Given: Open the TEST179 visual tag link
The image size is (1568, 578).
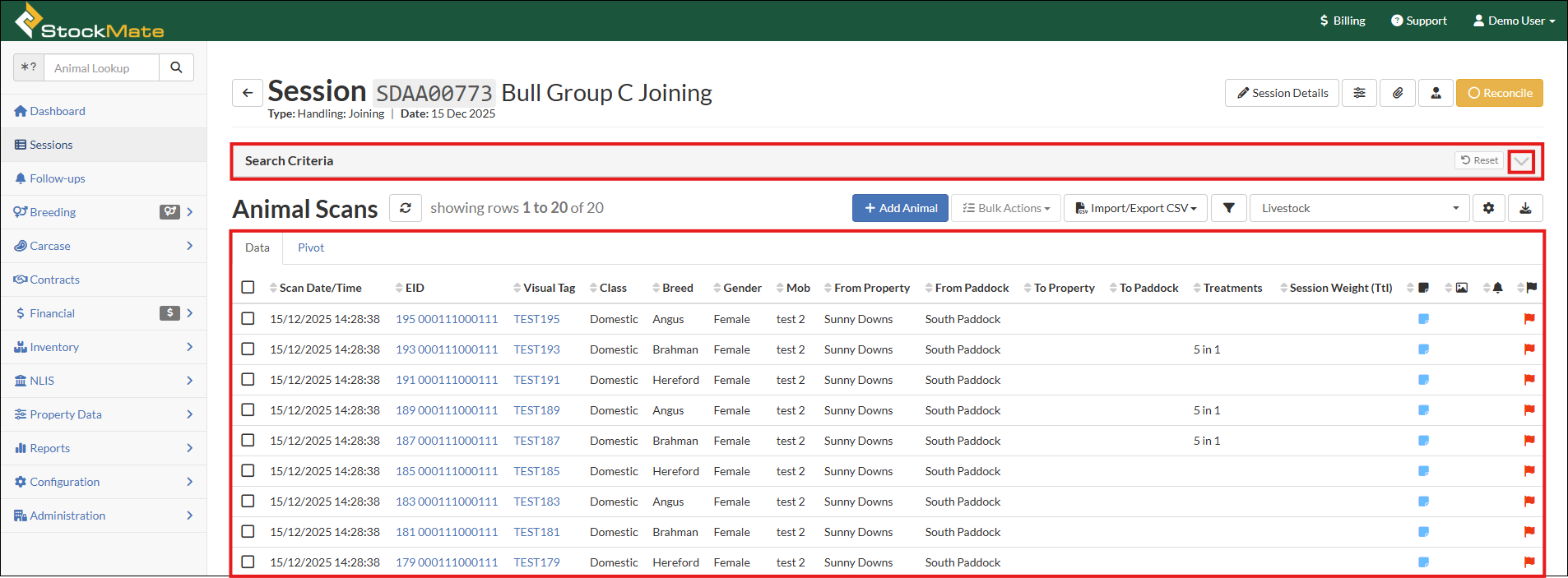Looking at the screenshot, I should coord(536,562).
